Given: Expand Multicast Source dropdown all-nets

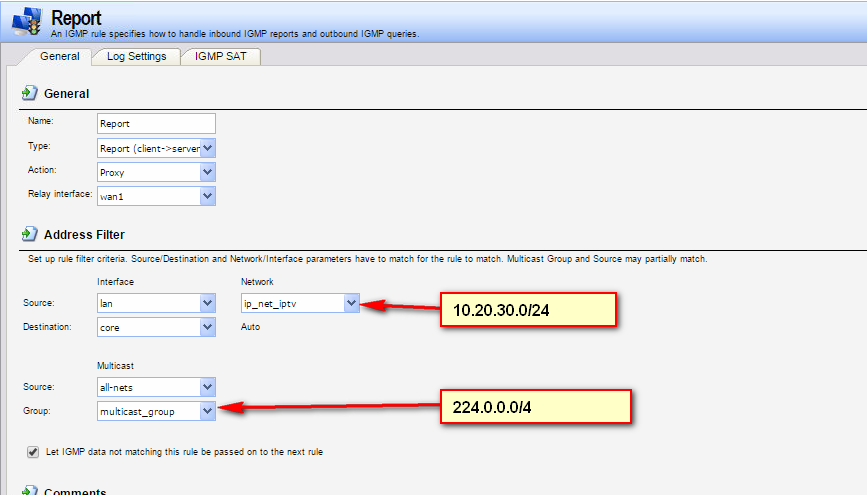Looking at the screenshot, I should tap(208, 386).
